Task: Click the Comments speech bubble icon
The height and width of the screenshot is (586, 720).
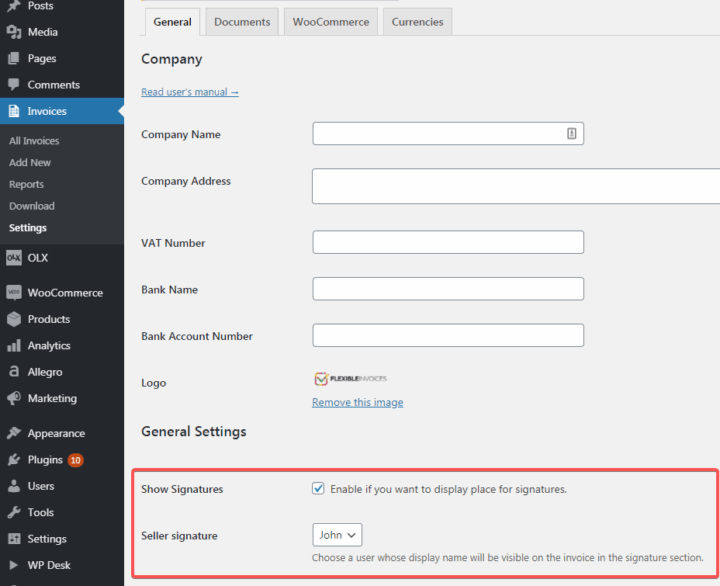Action: 14,85
